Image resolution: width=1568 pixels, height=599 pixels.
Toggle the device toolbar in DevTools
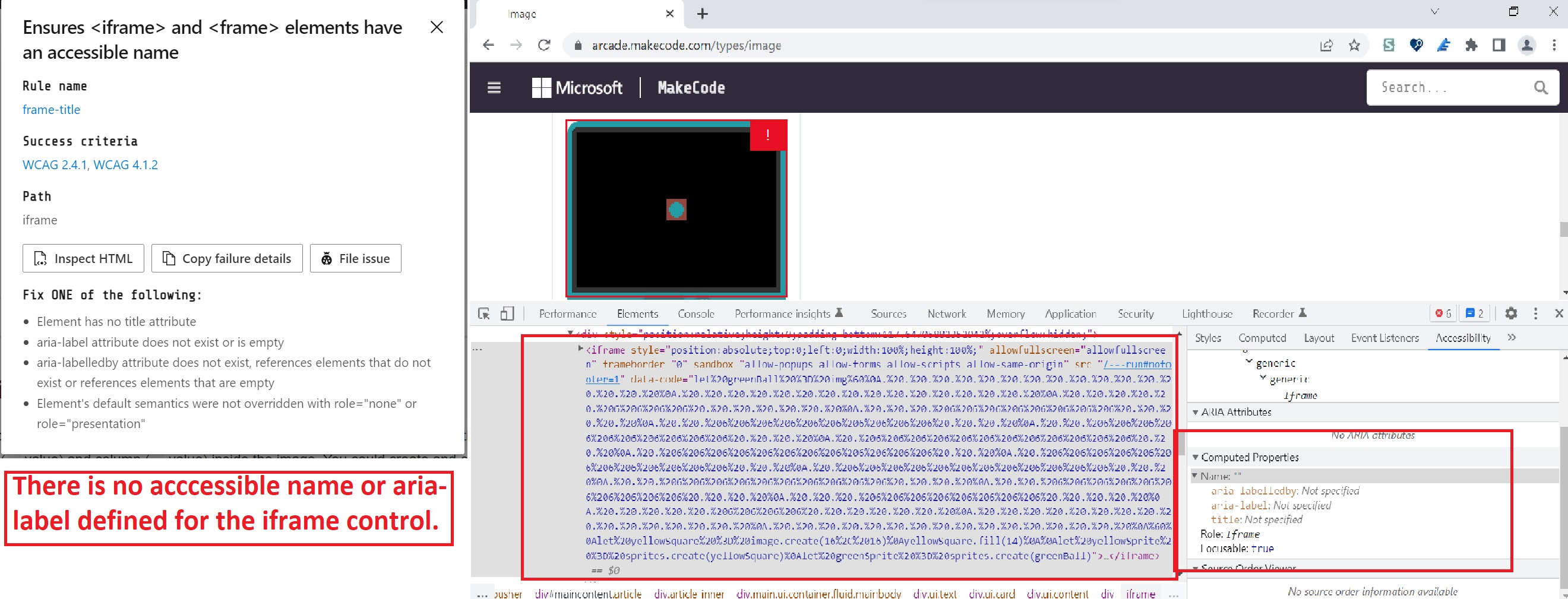pyautogui.click(x=507, y=313)
